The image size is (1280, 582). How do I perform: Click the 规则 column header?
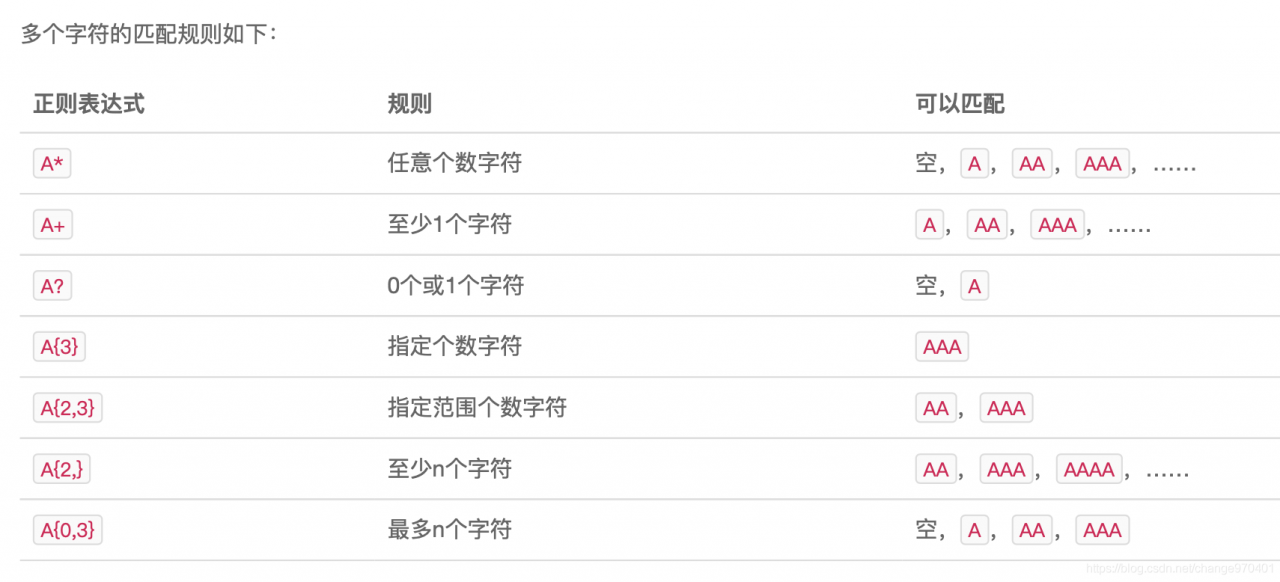(x=410, y=103)
